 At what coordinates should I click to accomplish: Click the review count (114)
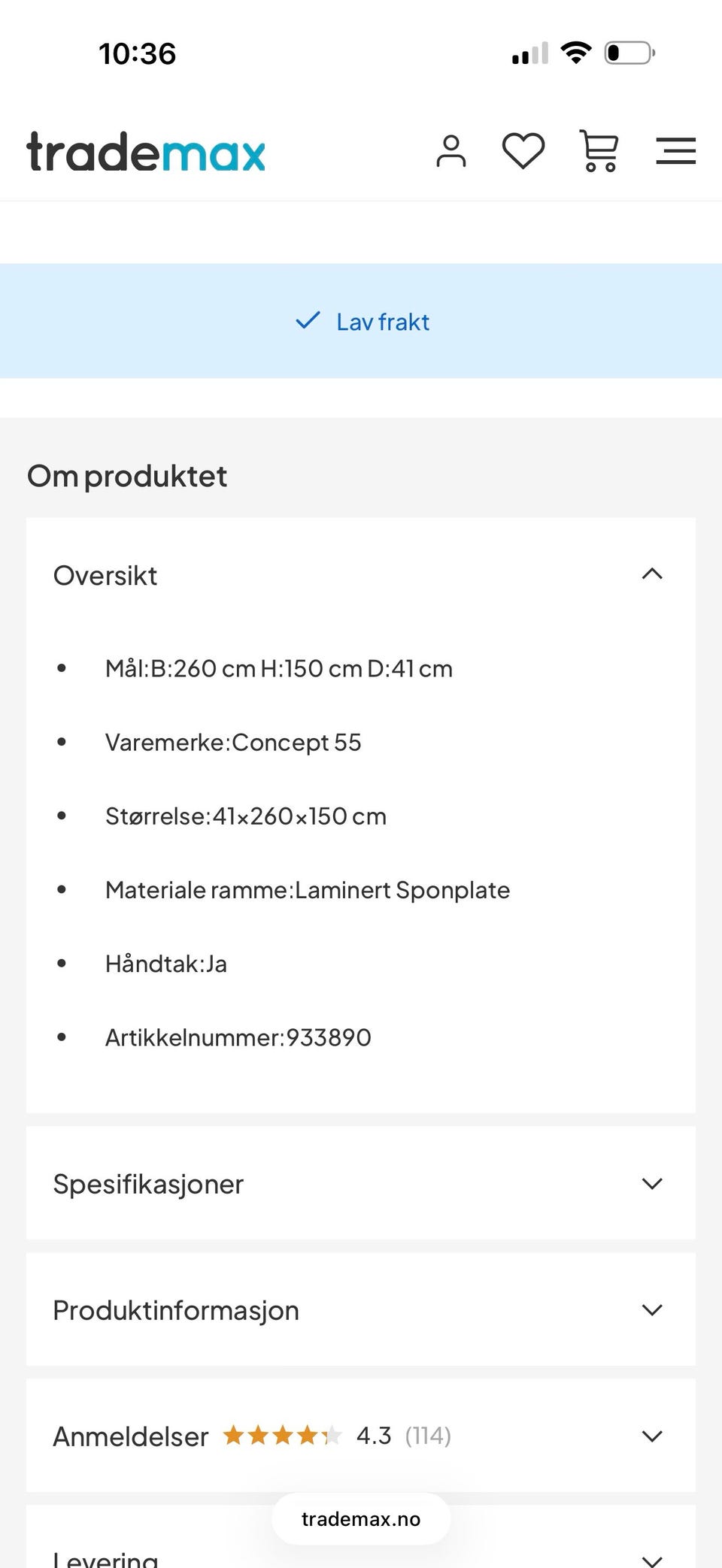428,1436
